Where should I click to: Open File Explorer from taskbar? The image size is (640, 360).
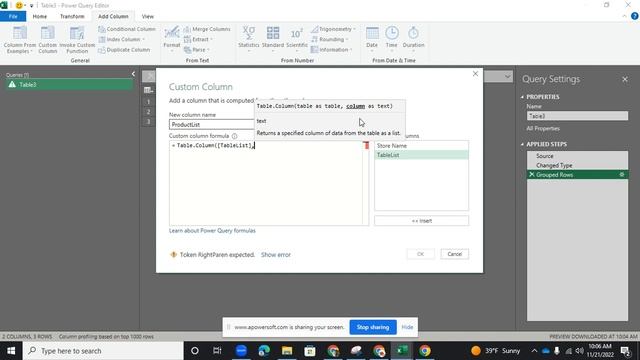(x=287, y=351)
